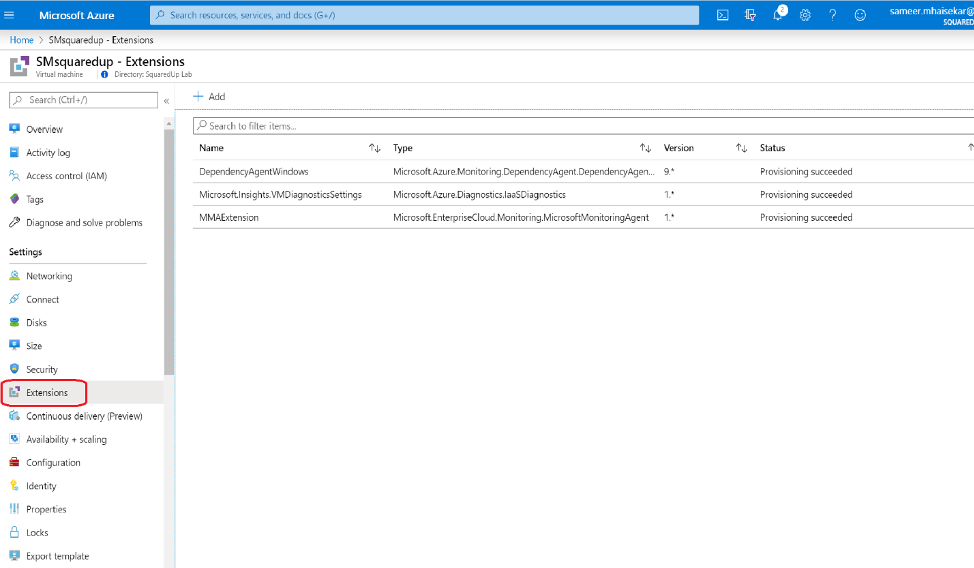Click the Search to filter items field
This screenshot has width=974, height=568.
coord(580,126)
